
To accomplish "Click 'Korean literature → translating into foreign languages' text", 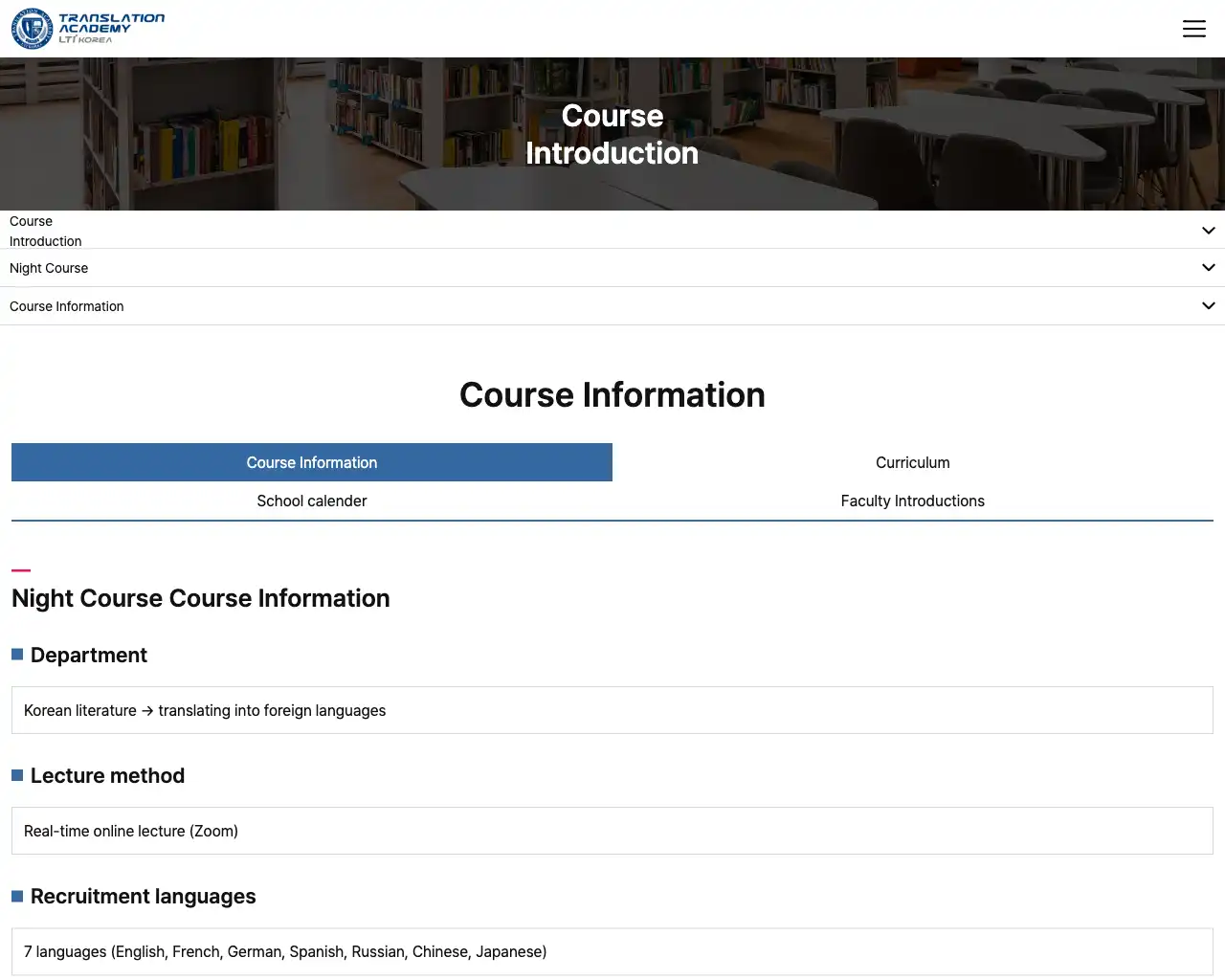I will point(205,710).
